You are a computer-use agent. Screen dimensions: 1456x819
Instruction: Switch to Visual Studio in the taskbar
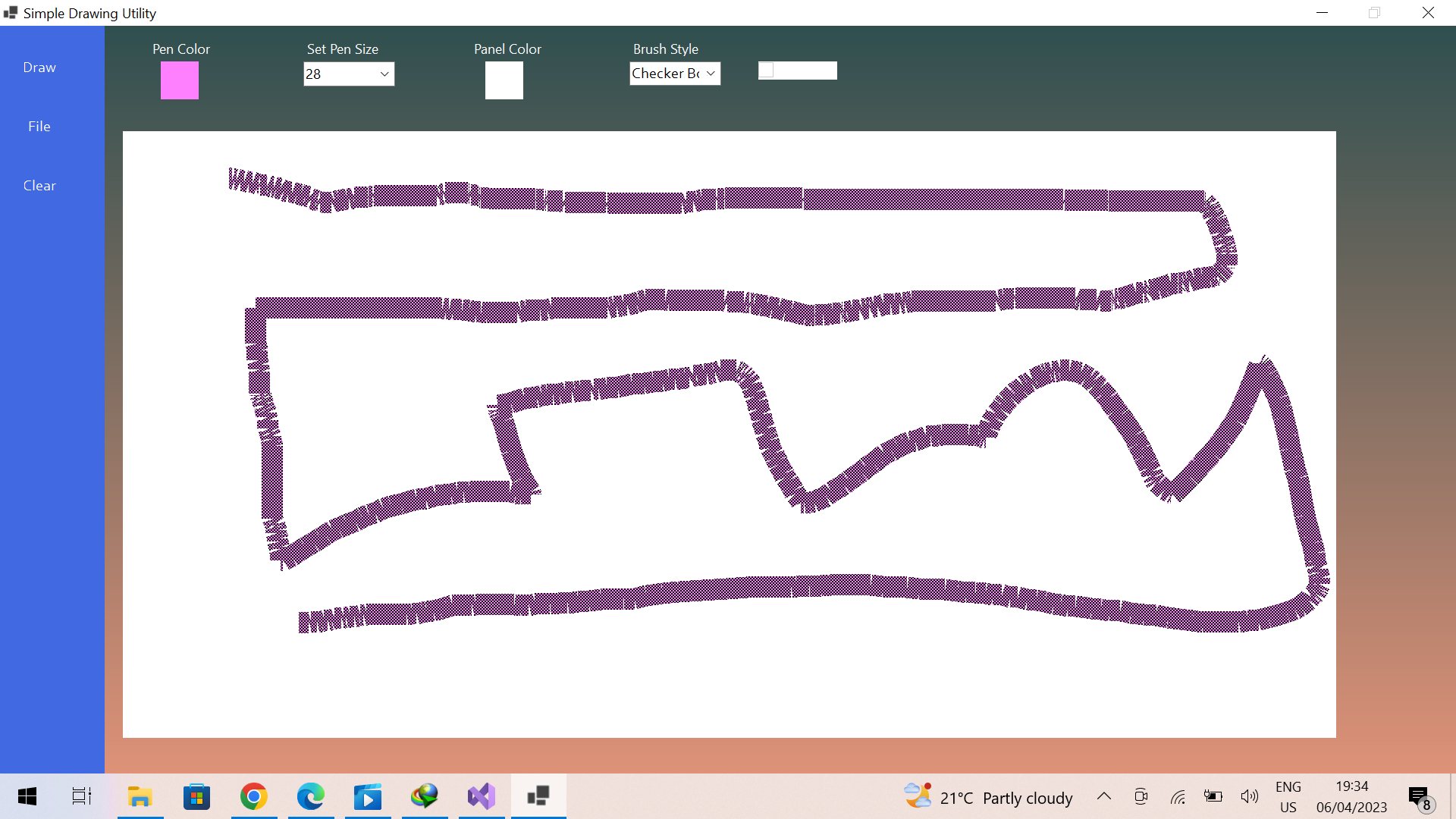[x=482, y=796]
